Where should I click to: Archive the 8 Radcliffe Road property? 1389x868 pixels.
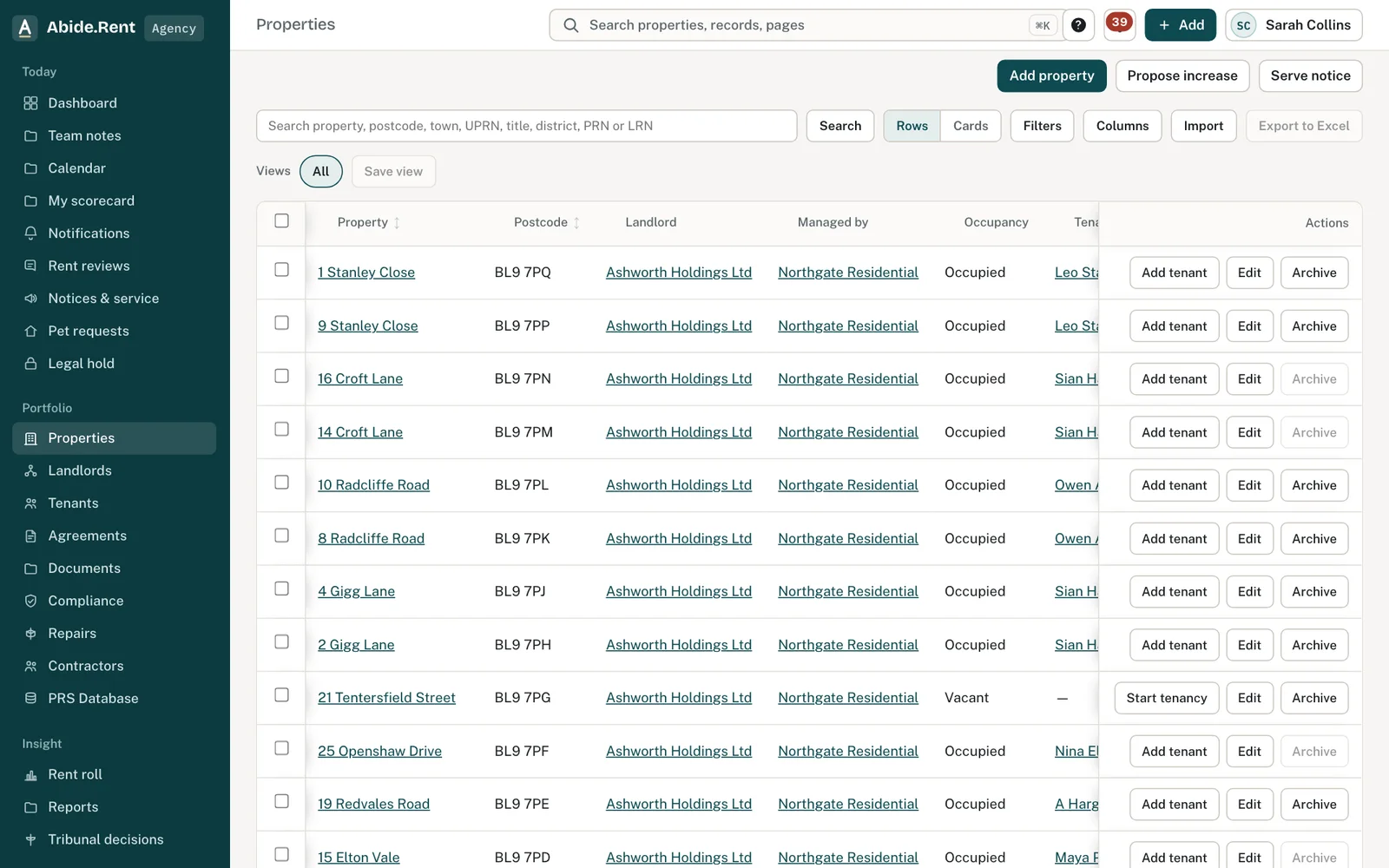[1313, 539]
